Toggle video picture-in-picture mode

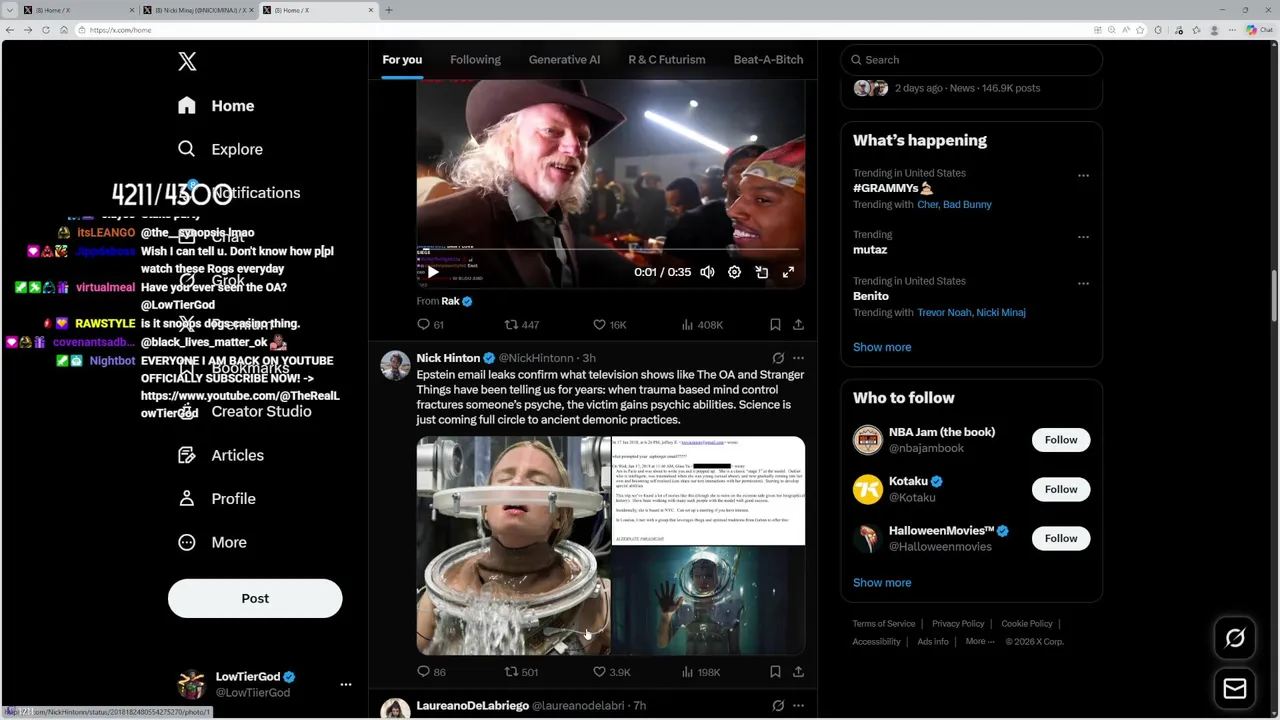pos(761,272)
